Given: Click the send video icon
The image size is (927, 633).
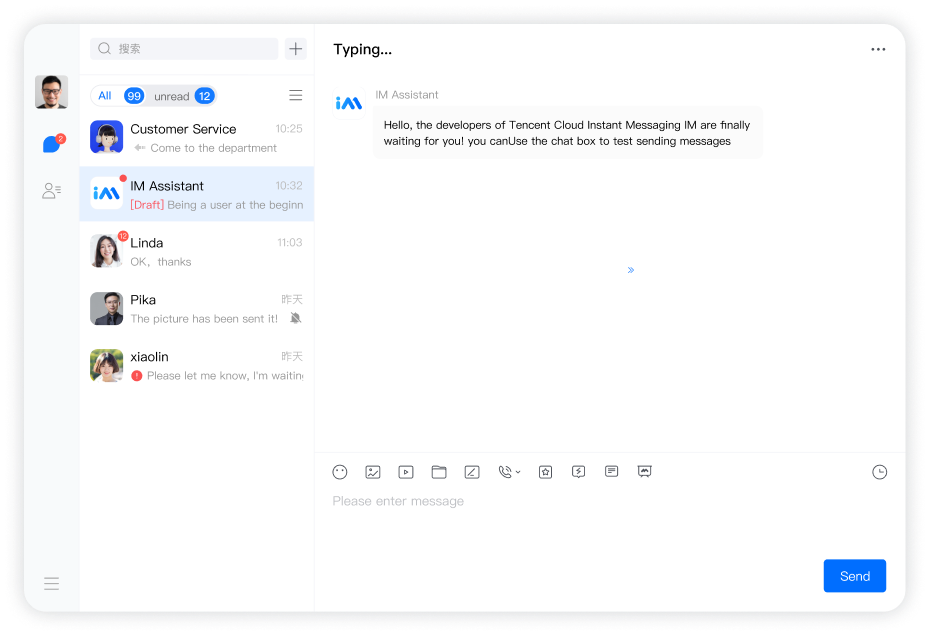Looking at the screenshot, I should (x=406, y=472).
